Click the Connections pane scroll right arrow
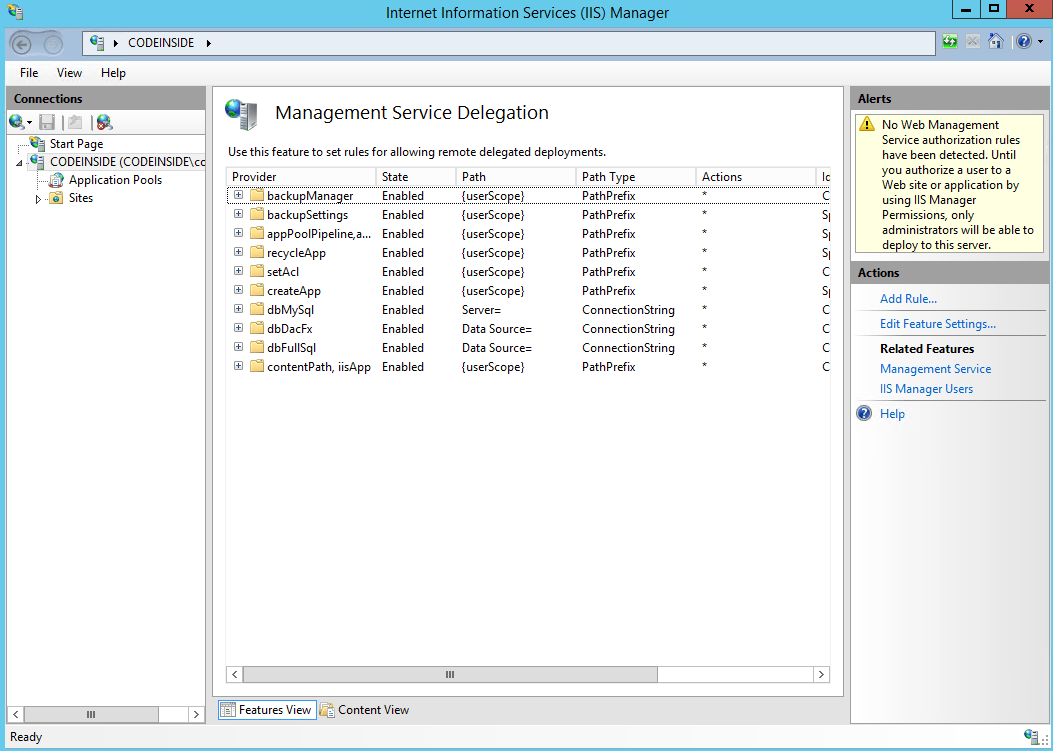 coord(196,715)
